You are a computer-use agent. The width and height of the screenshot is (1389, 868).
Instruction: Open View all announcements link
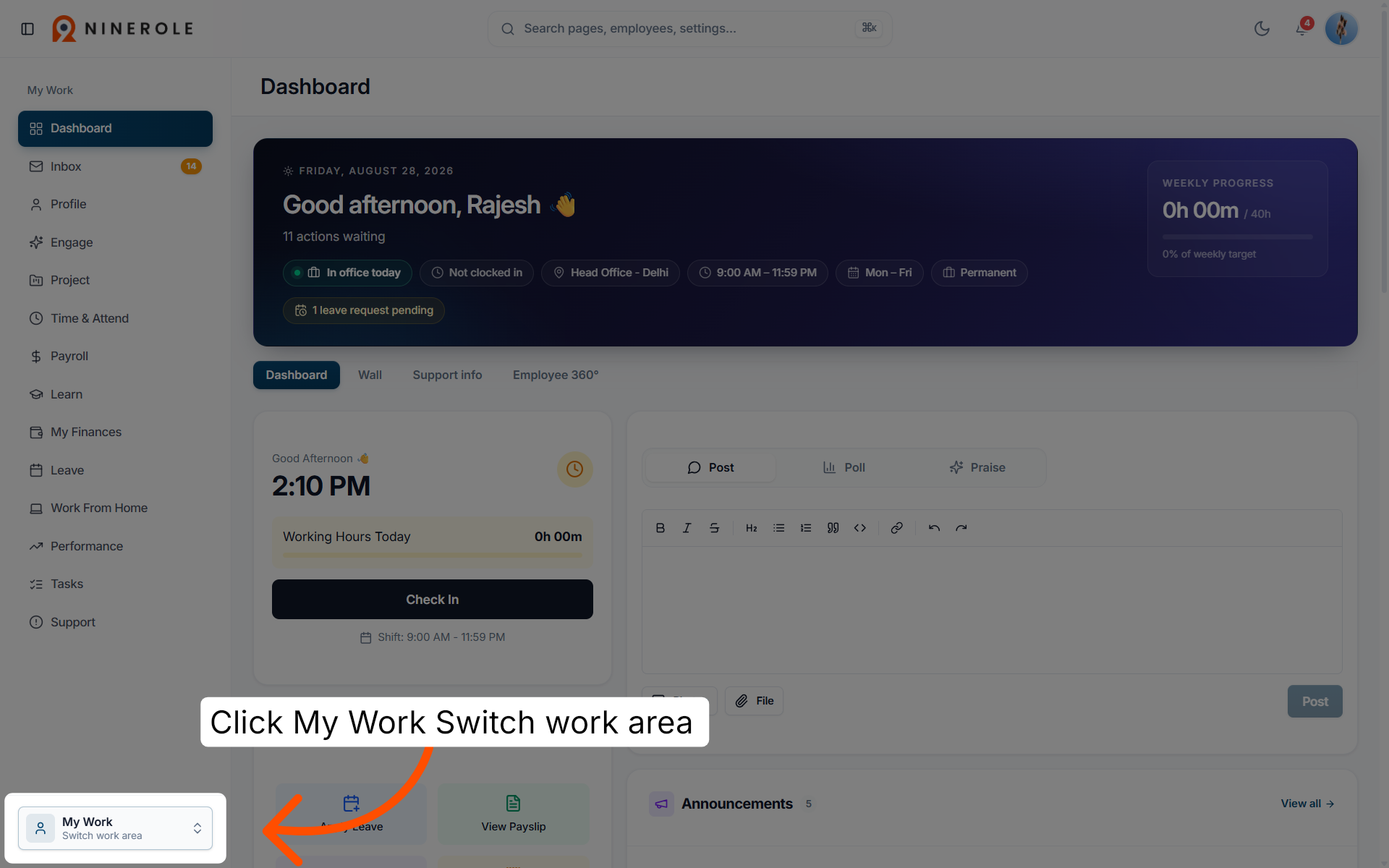click(1307, 804)
